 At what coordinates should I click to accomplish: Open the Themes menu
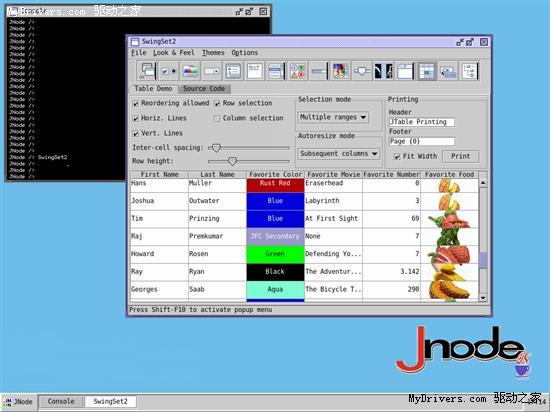tap(213, 53)
